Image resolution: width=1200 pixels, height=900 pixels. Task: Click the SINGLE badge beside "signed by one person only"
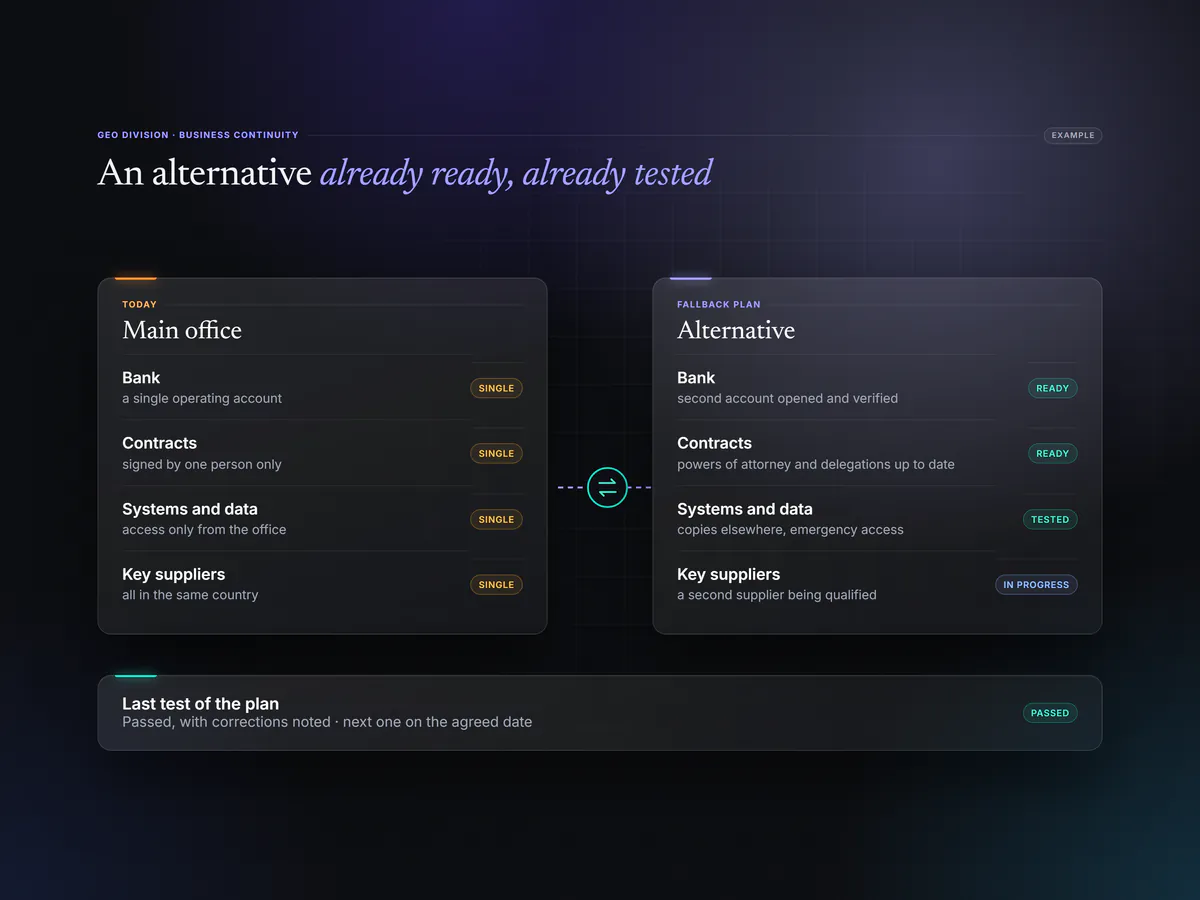pyautogui.click(x=496, y=453)
